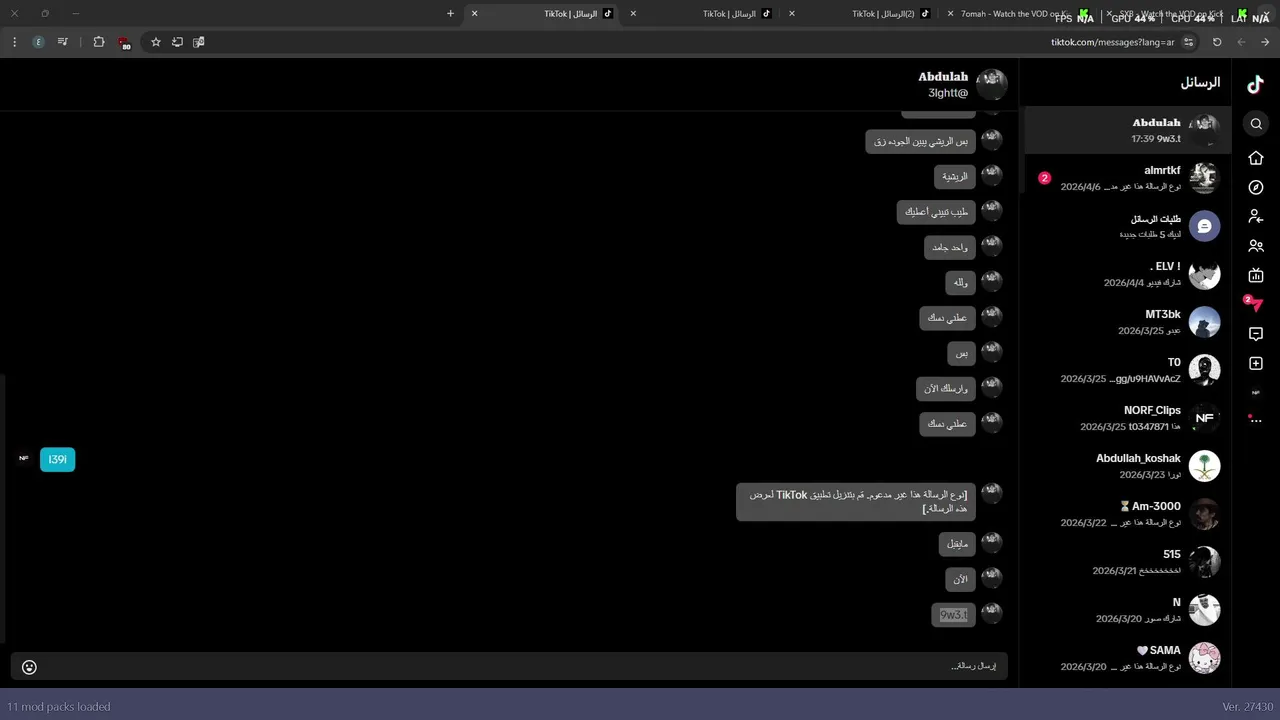This screenshot has height=720, width=1280.
Task: Click the Upload plus icon
Action: 1256,364
